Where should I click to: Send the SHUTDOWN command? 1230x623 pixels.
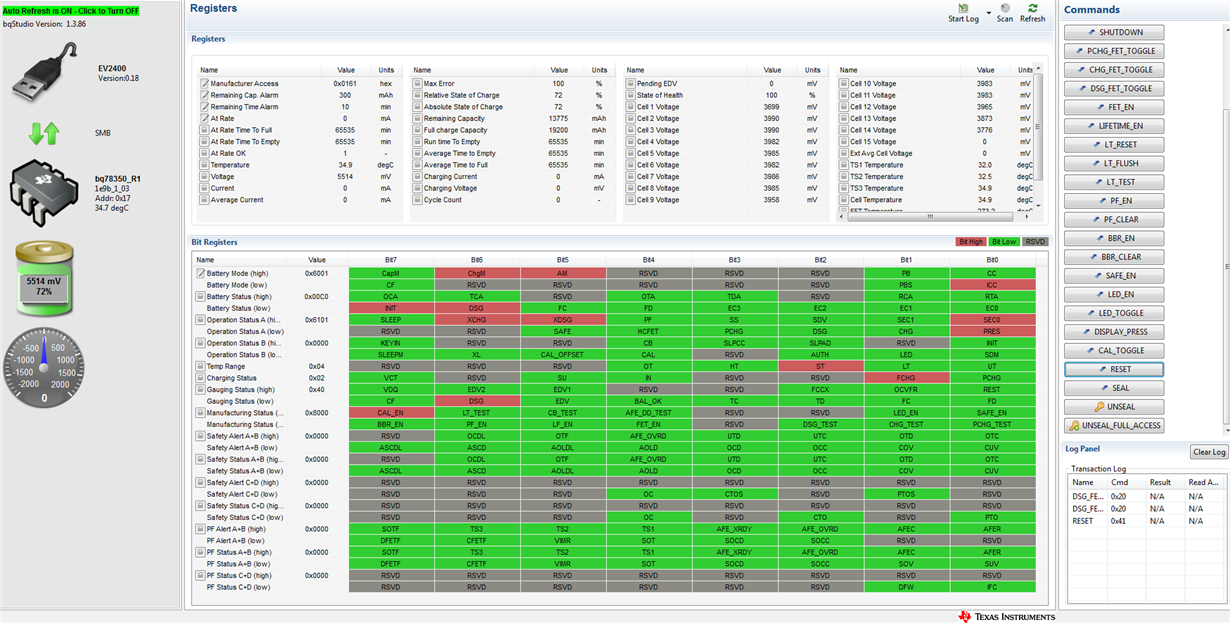point(1114,33)
